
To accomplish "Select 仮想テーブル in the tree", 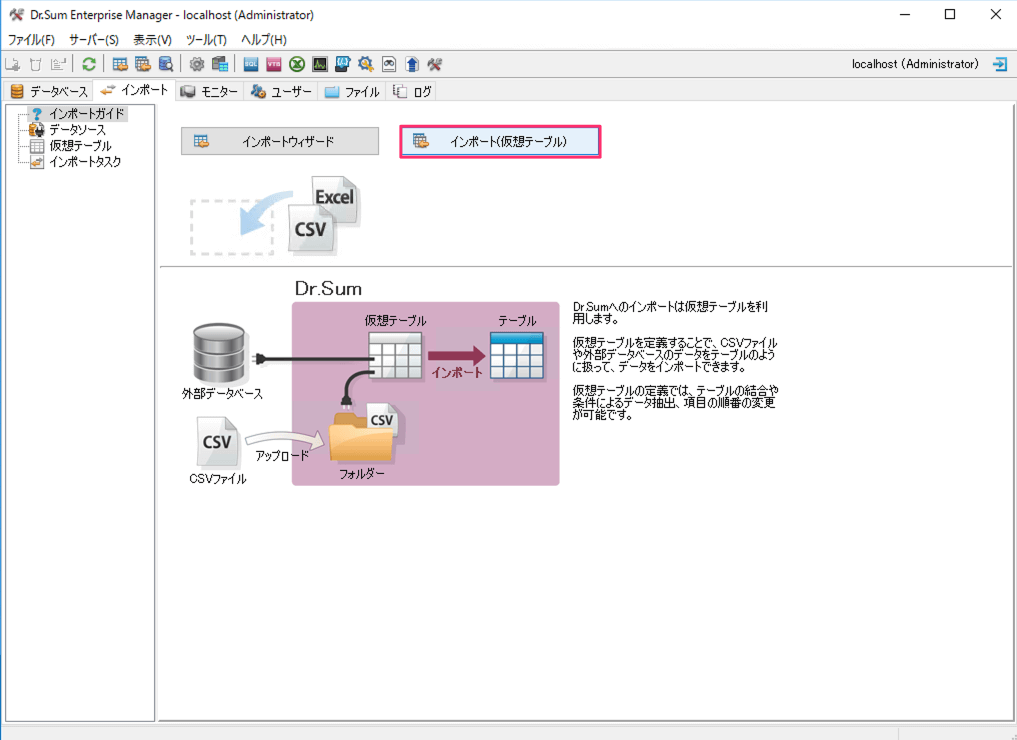I will (71, 146).
